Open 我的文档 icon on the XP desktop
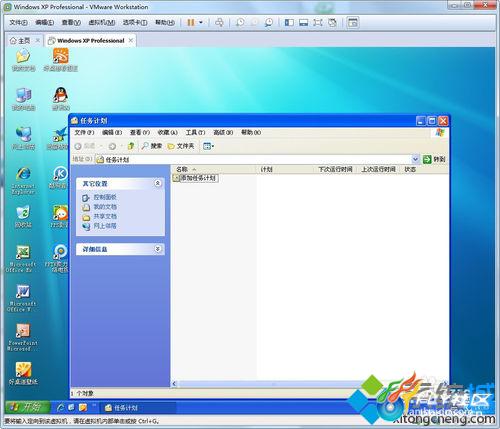This screenshot has height=429, width=500. [x=23, y=60]
